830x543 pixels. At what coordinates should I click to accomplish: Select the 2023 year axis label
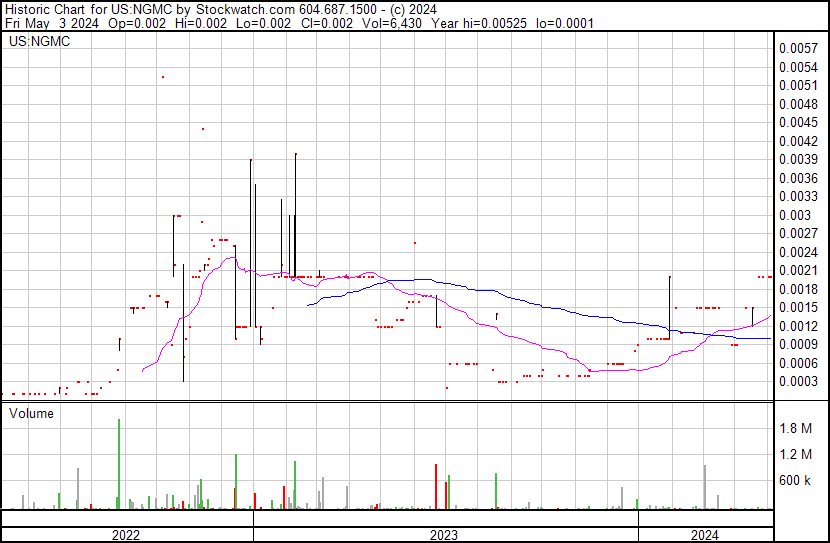444,535
